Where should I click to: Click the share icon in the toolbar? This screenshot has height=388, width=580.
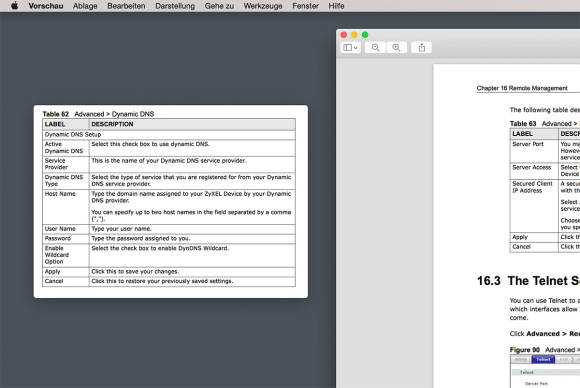tap(421, 47)
